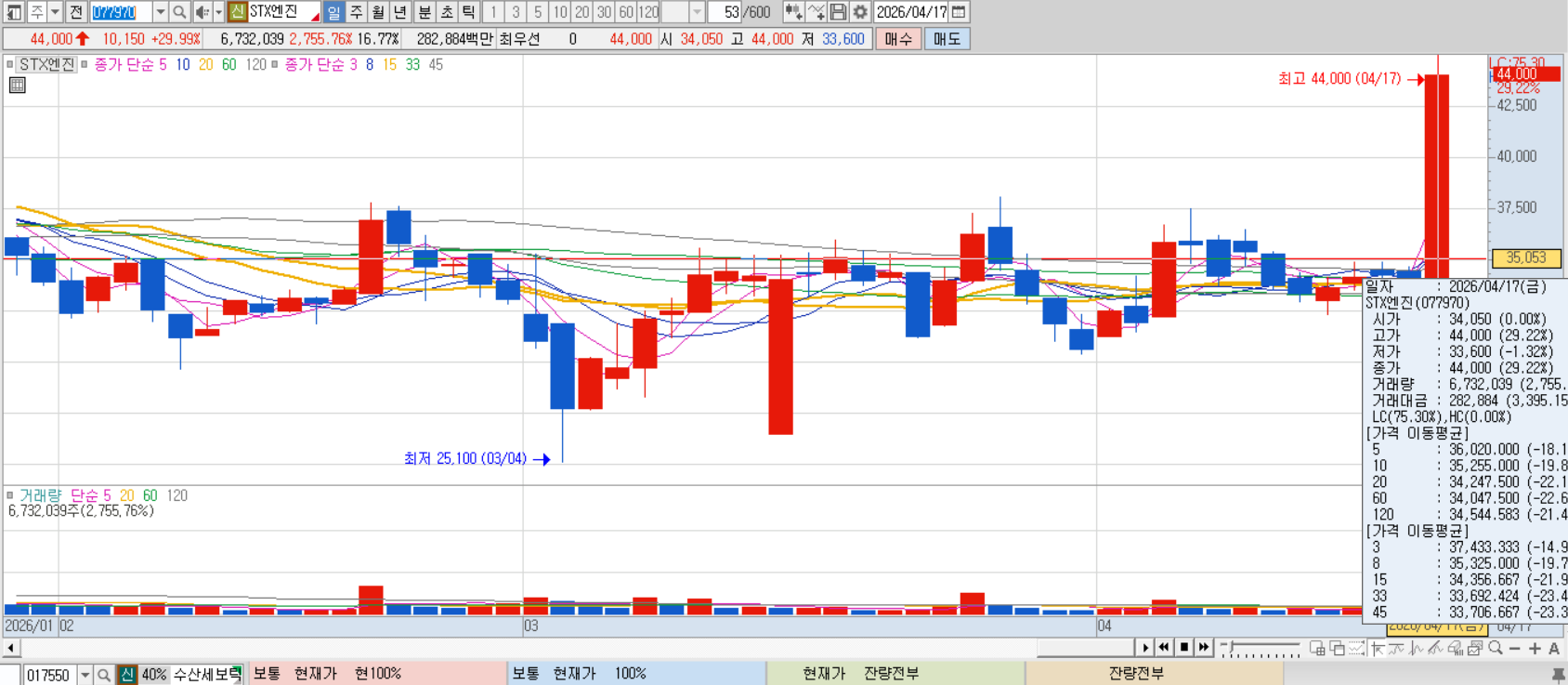Viewport: 1568px width, 685px height.
Task: Click the 신 credit badge beside STX엔진
Action: pyautogui.click(x=238, y=12)
